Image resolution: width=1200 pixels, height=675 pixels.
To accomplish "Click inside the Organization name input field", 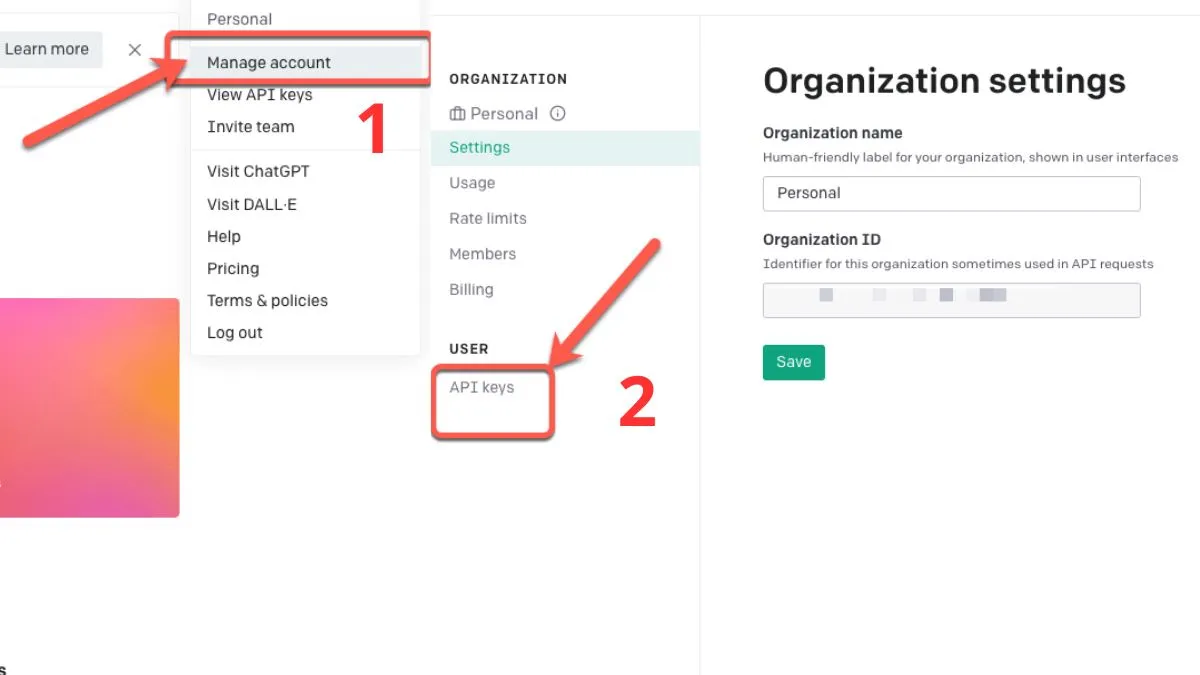I will coord(950,193).
